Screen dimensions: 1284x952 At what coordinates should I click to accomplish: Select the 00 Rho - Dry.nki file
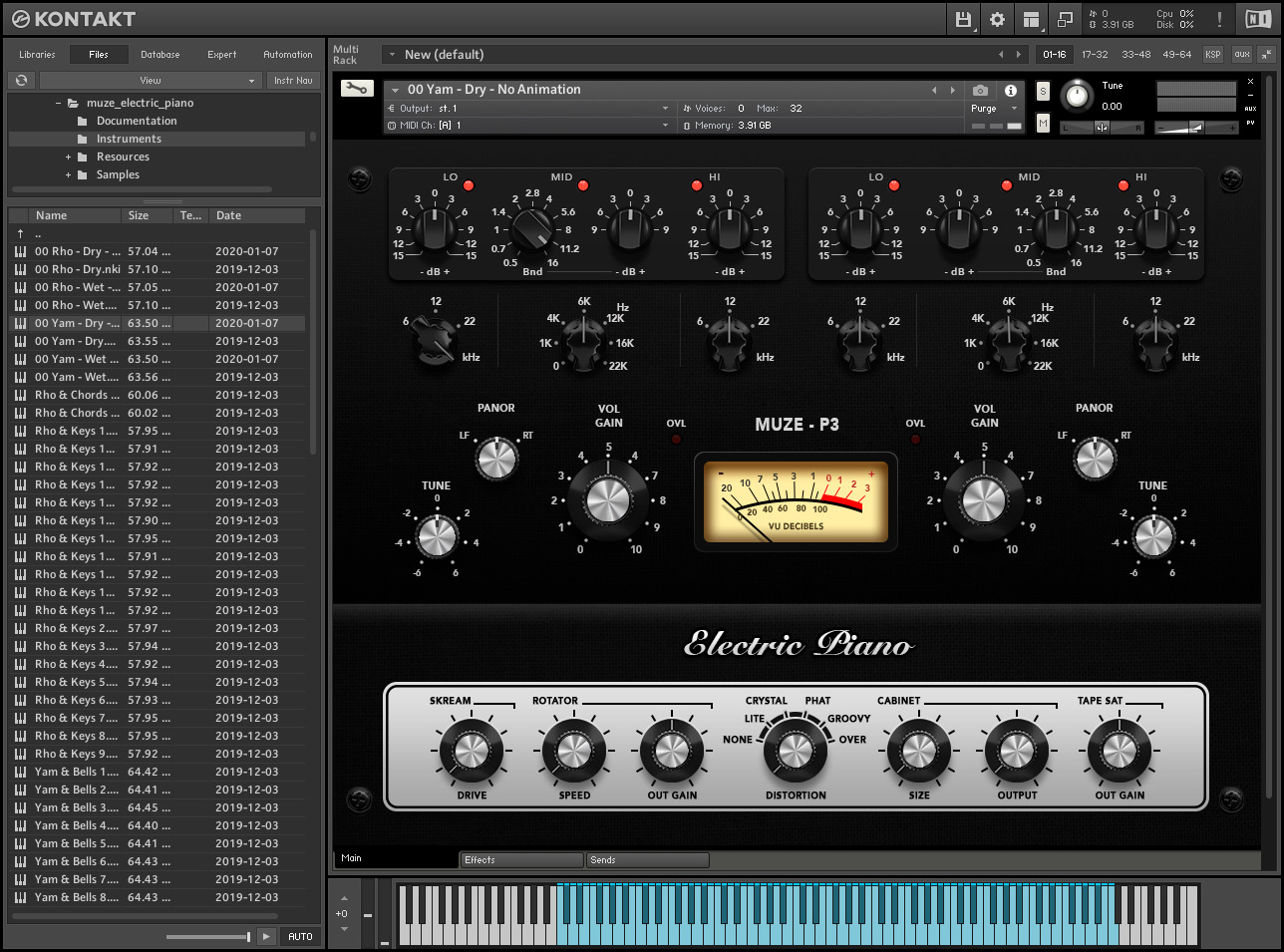(x=78, y=269)
